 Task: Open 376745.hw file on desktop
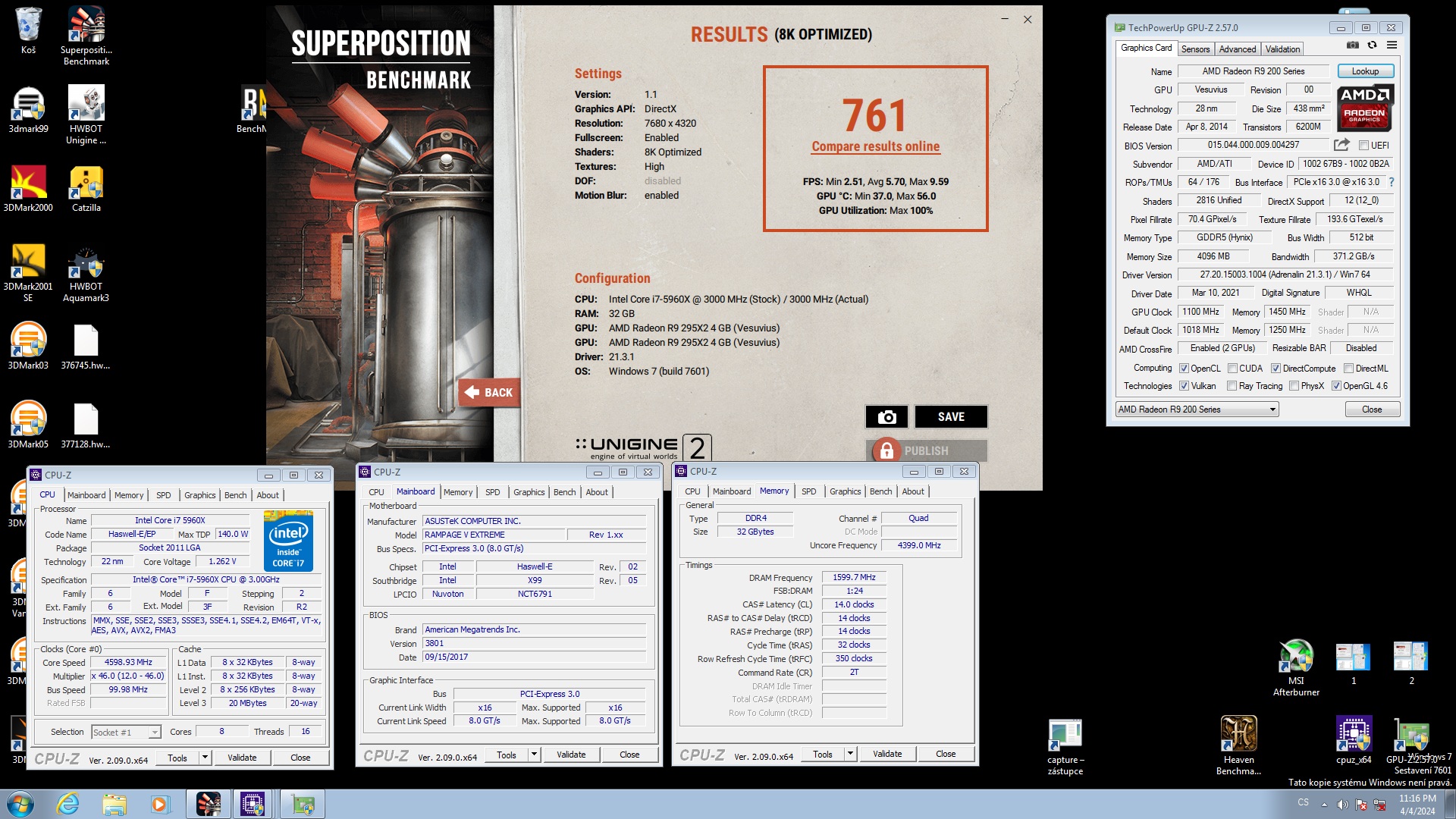tap(86, 347)
